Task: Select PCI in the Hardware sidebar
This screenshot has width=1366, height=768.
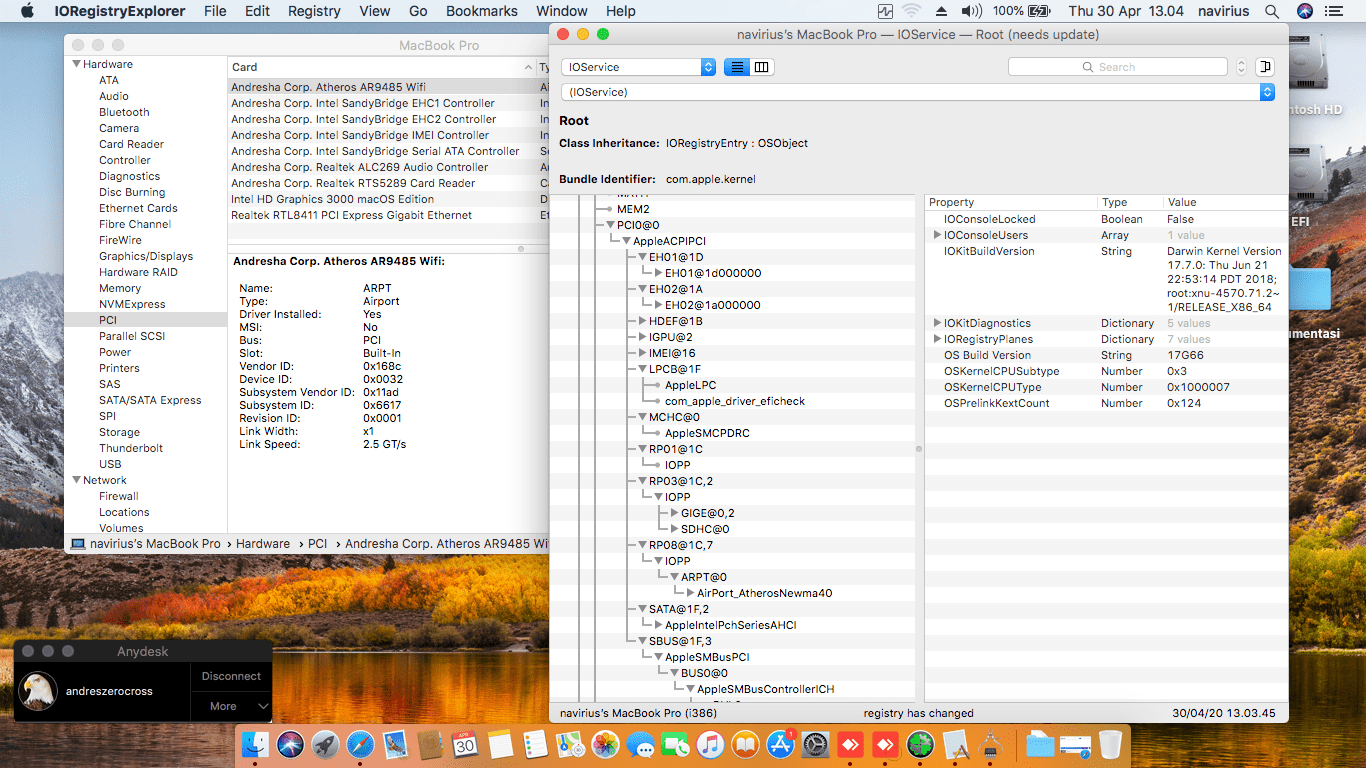Action: point(110,320)
